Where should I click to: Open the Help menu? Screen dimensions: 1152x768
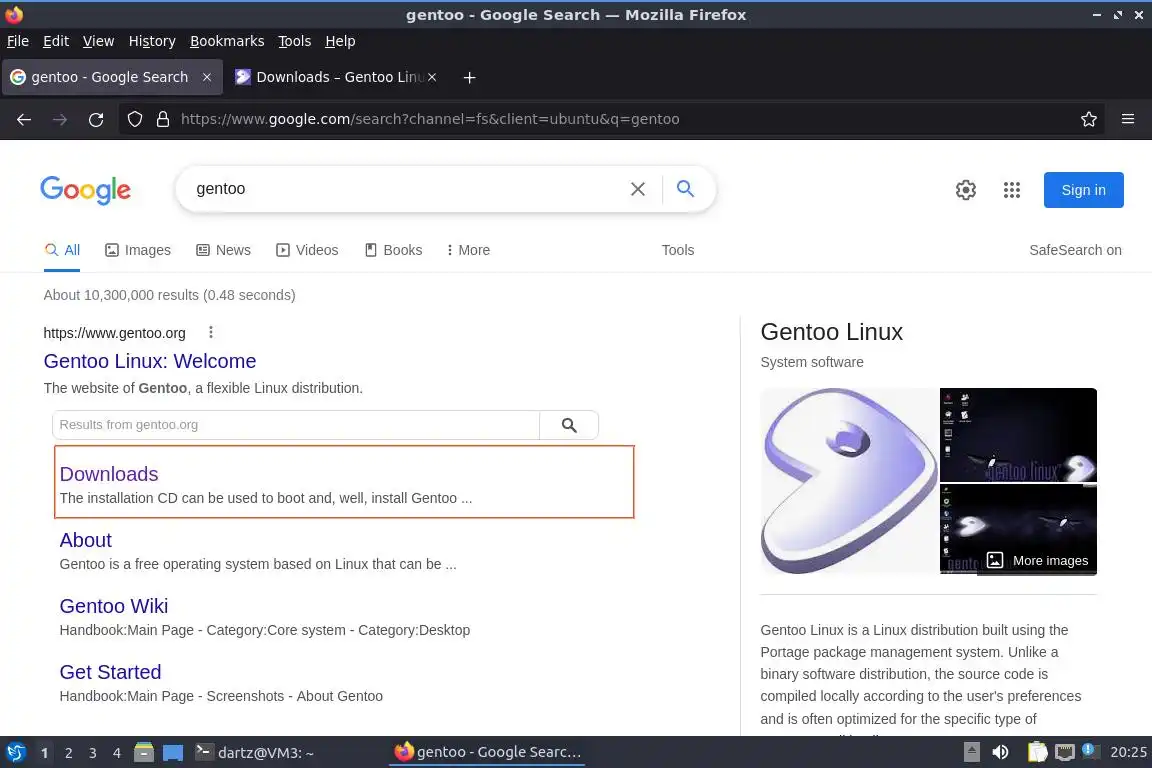[340, 41]
